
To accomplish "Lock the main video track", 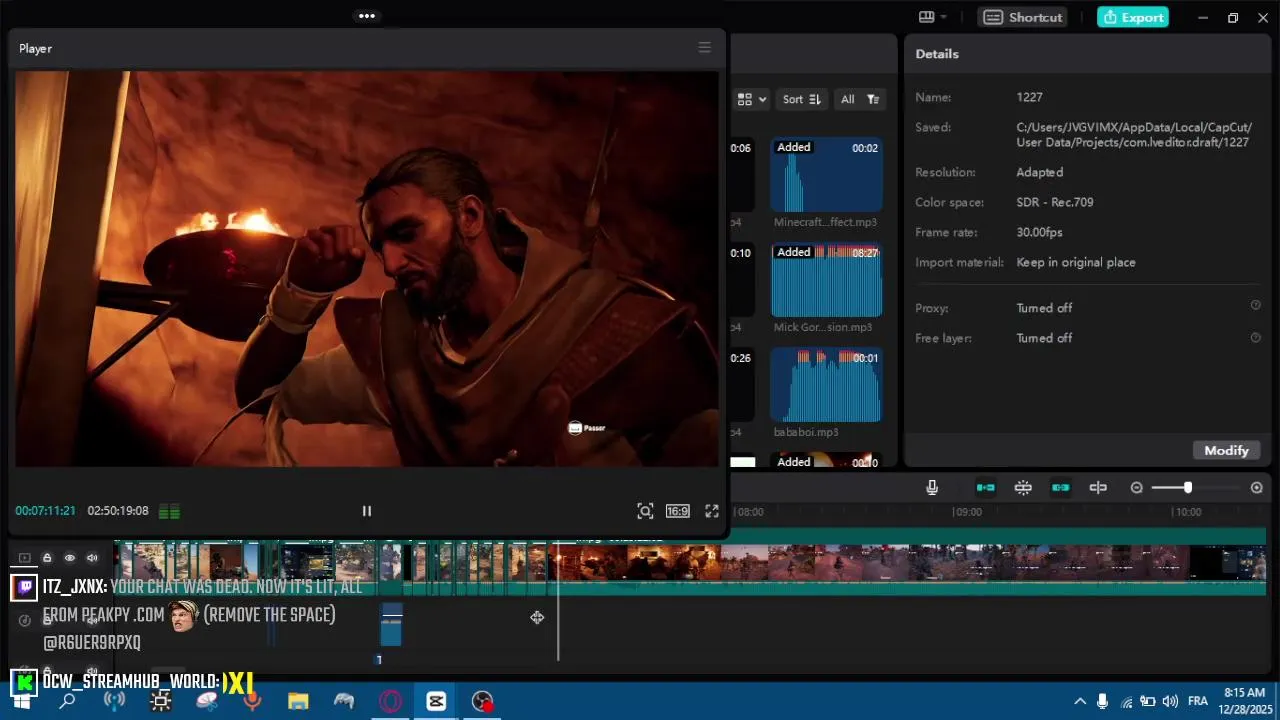I will tap(47, 558).
